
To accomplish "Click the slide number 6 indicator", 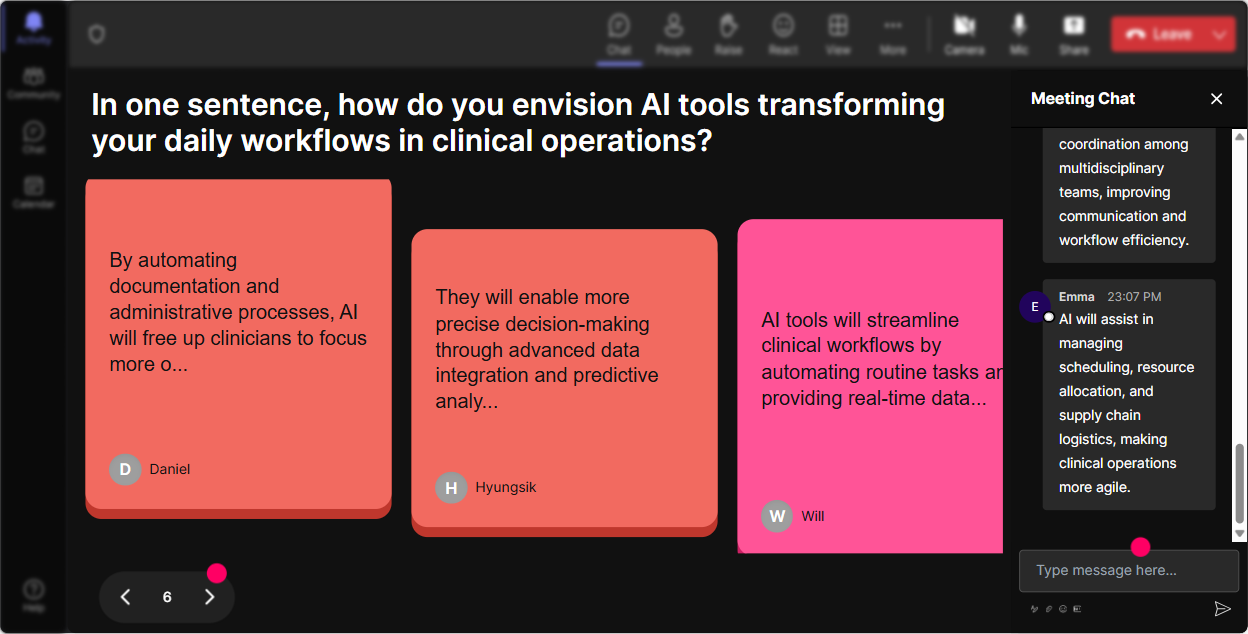I will [167, 597].
